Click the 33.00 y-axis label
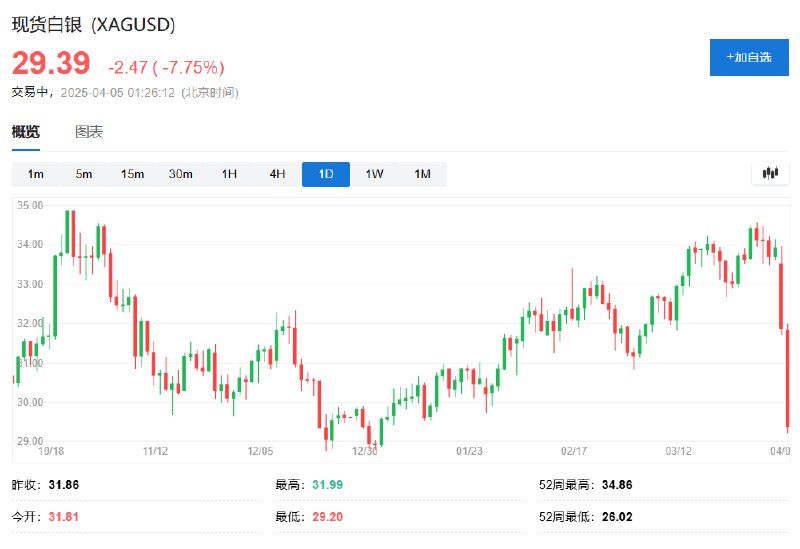Image resolution: width=800 pixels, height=549 pixels. (x=30, y=284)
